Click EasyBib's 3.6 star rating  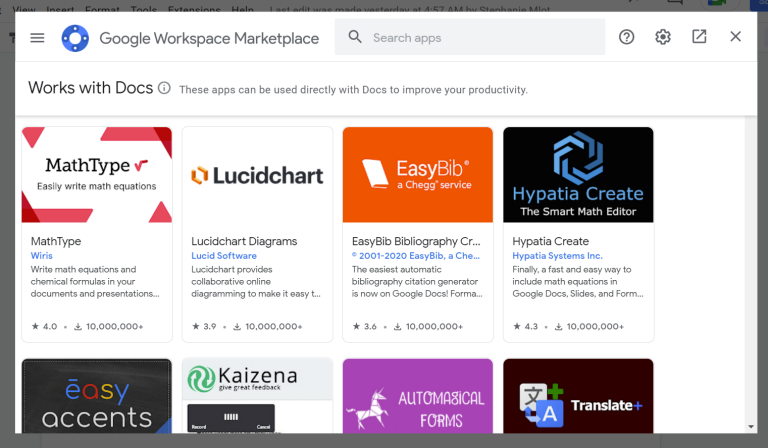click(x=365, y=327)
